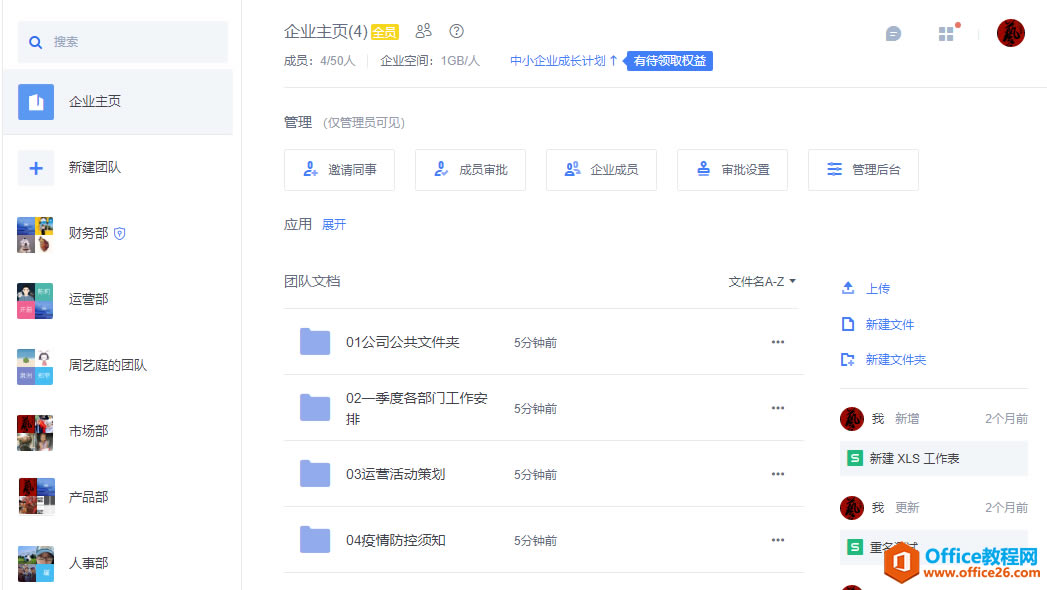Viewport: 1047px width, 590px height.
Task: Click the 新建团队 plus button
Action: [x=36, y=168]
